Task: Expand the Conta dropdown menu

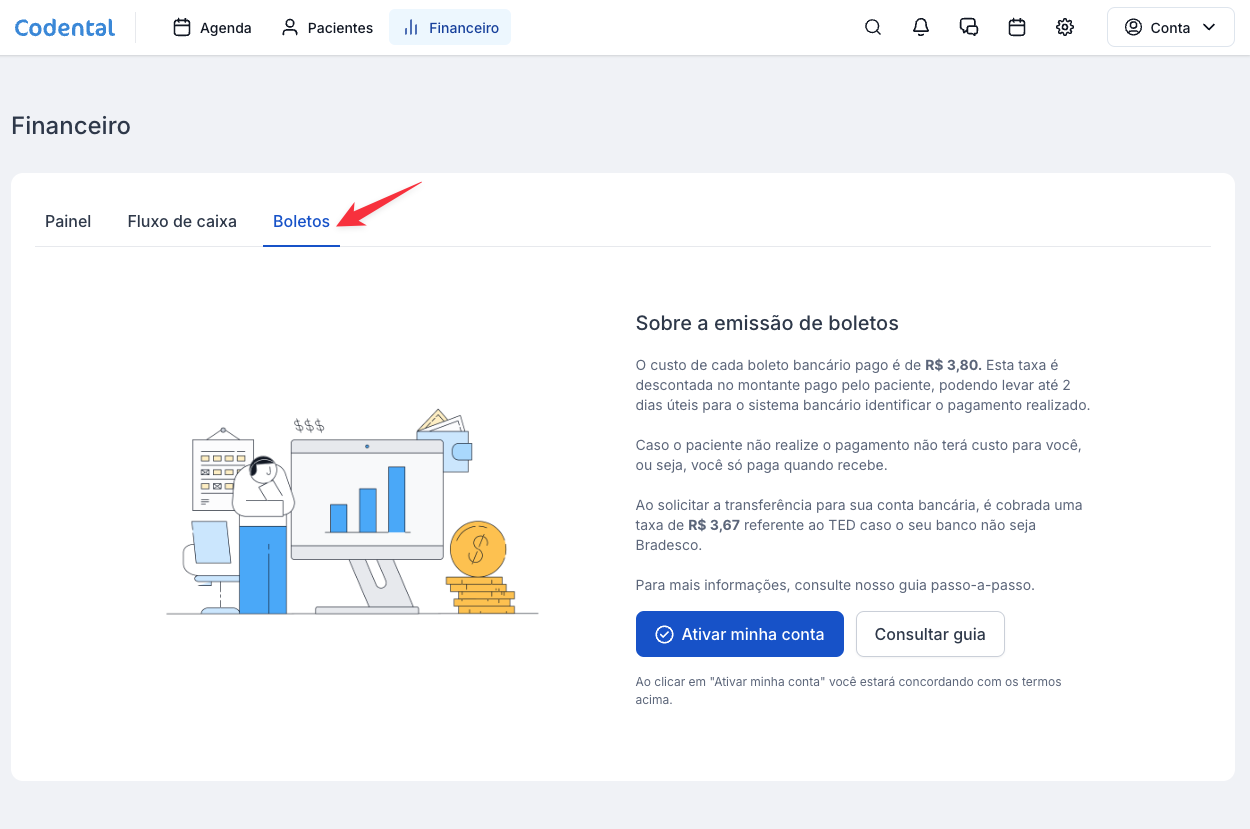Action: pos(1170,28)
